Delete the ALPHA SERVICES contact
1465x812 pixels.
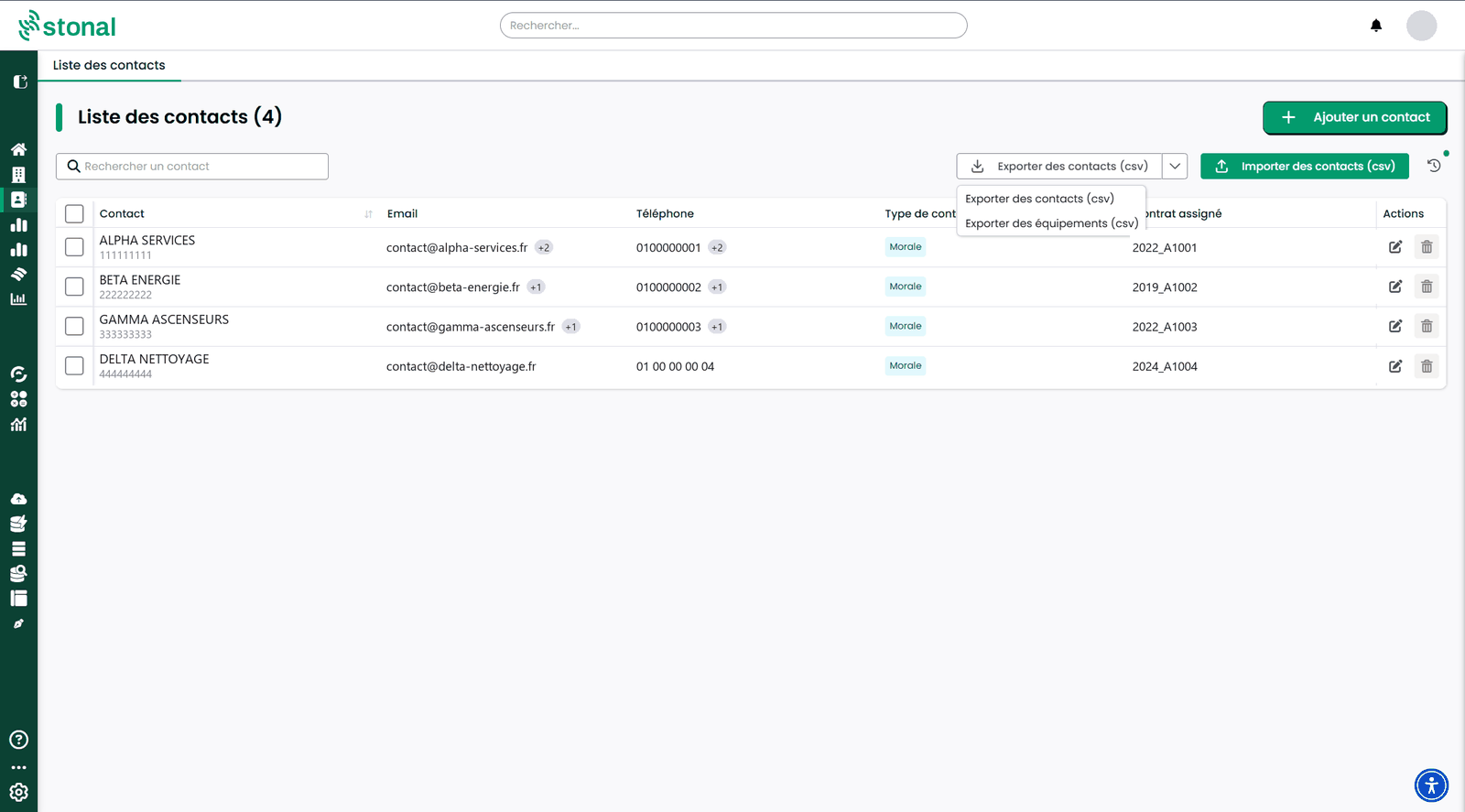pyautogui.click(x=1427, y=247)
